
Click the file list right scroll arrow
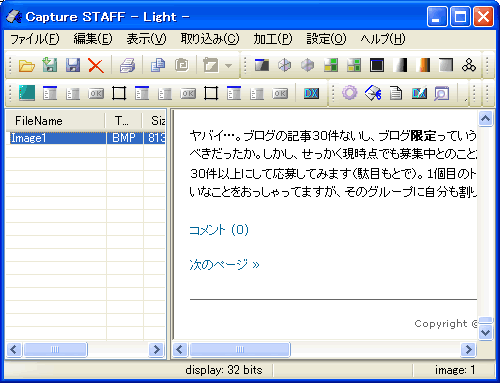[156, 350]
